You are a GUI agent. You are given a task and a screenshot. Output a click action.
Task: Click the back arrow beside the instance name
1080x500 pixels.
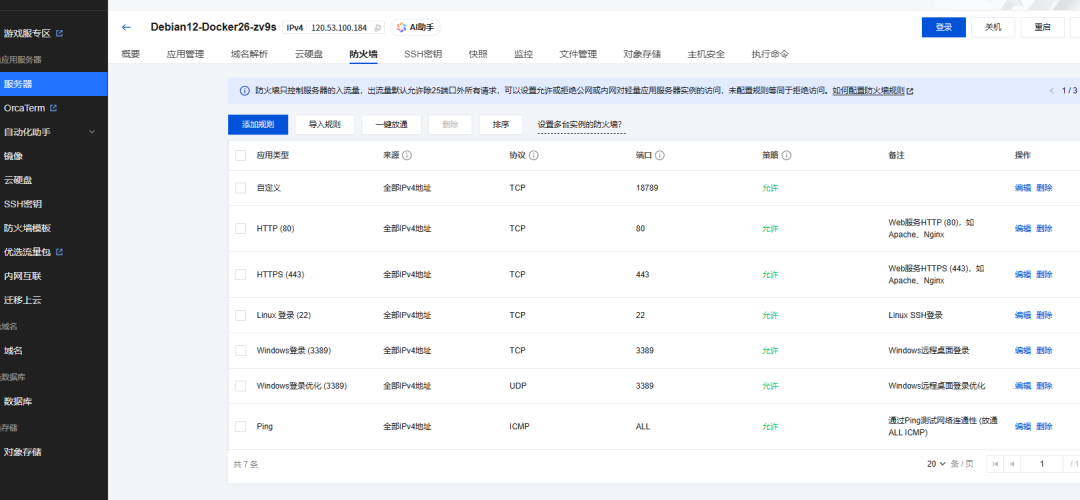pos(126,27)
